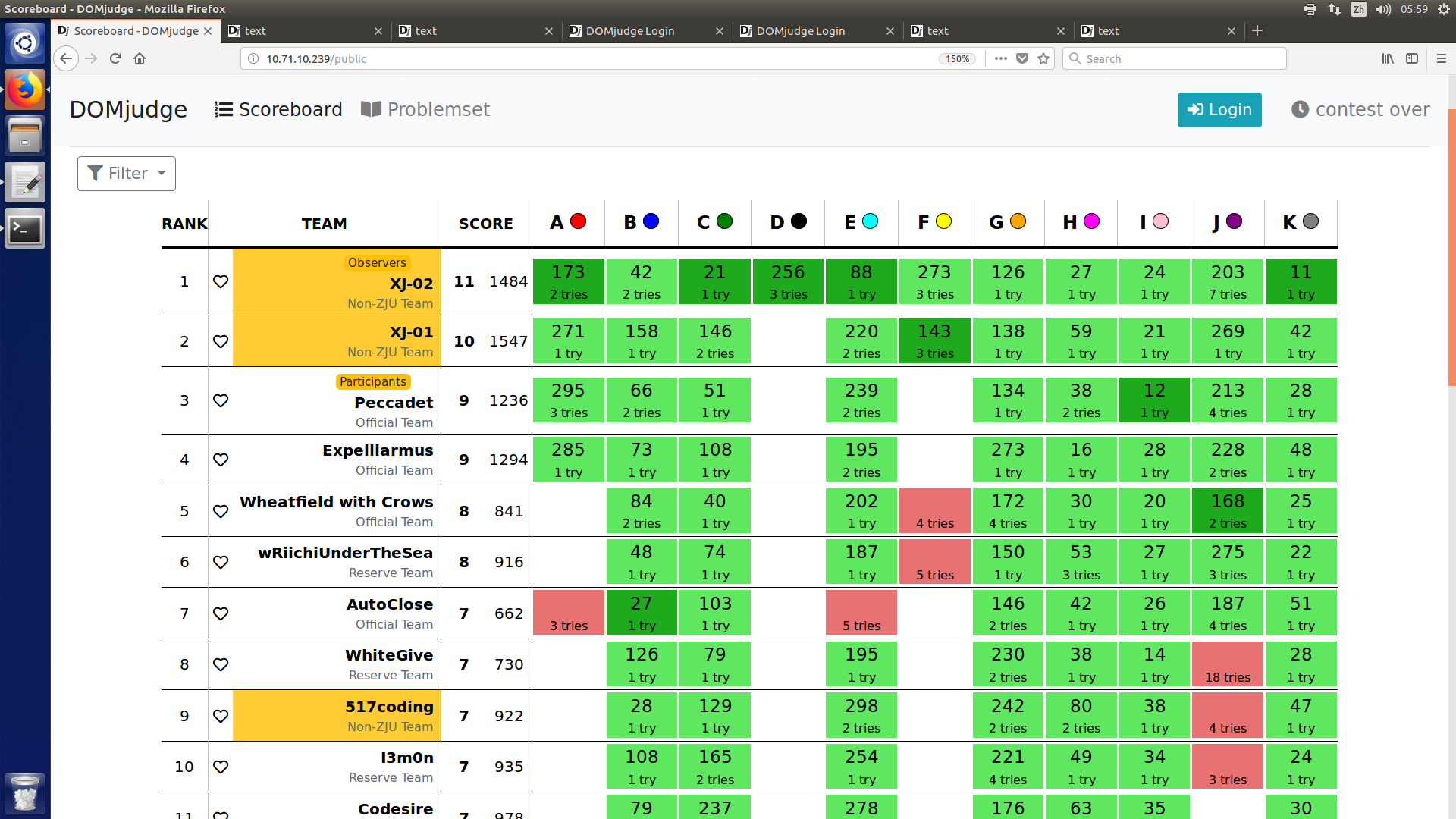Open Zh input method menu

pyautogui.click(x=1358, y=9)
